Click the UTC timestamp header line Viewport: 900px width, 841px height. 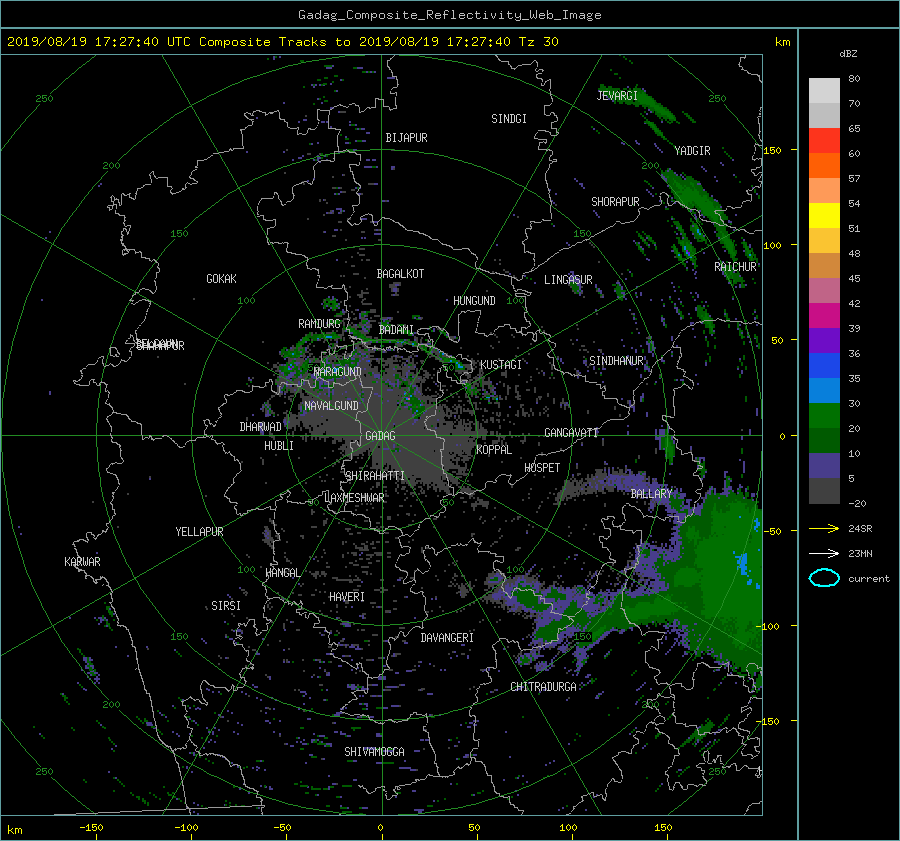tap(282, 42)
